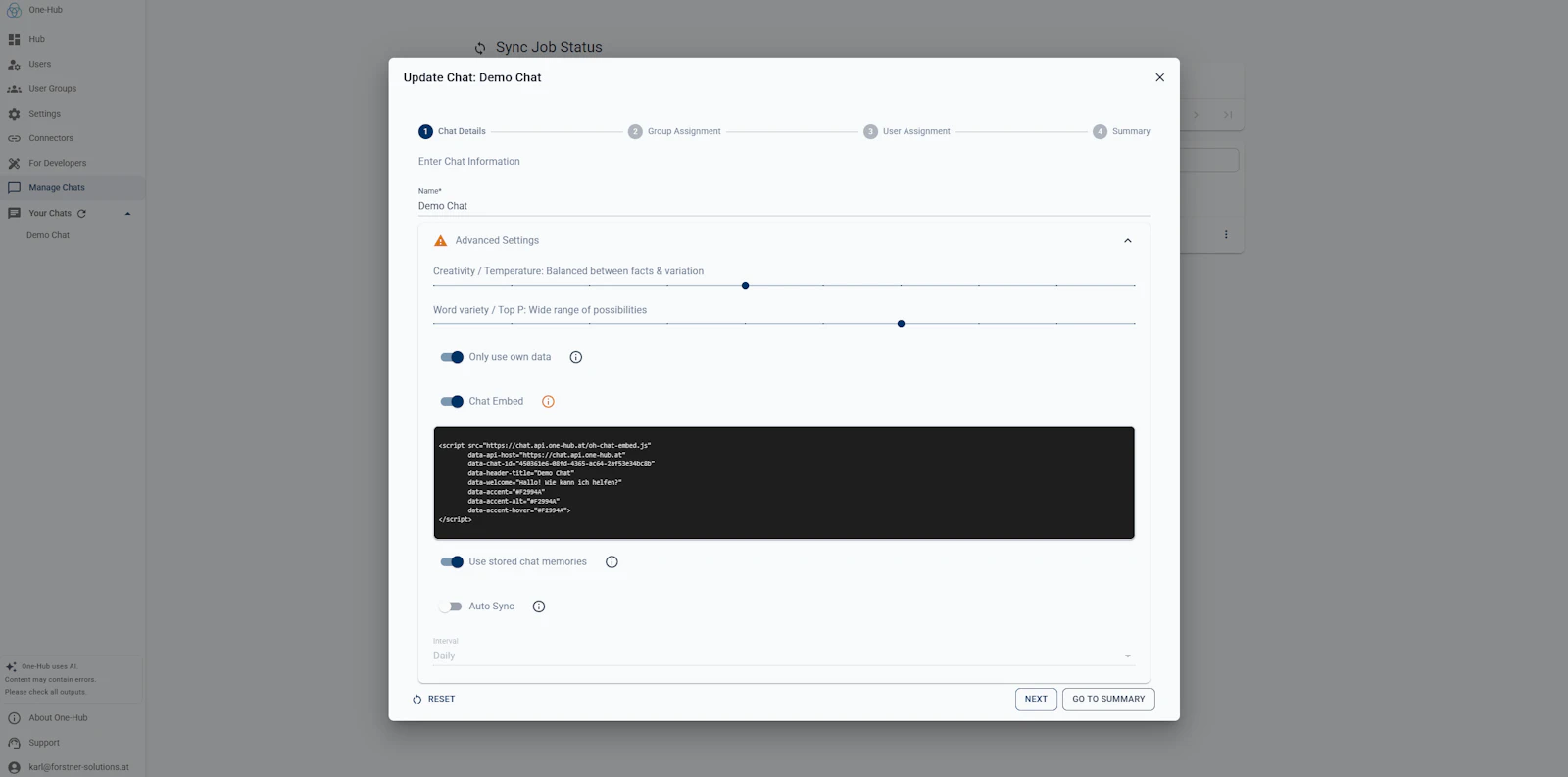Click the Advanced Settings warning triangle icon
The height and width of the screenshot is (777, 1568).
440,240
